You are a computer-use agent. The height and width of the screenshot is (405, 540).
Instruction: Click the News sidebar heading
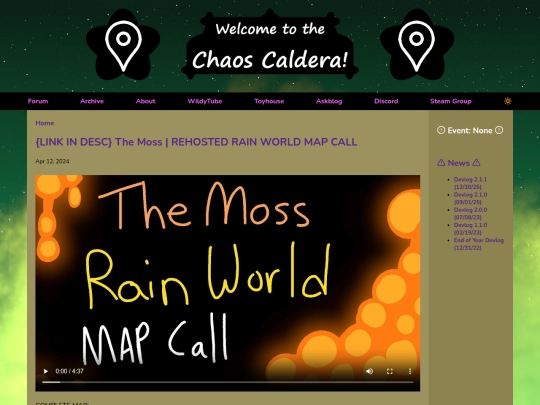pyautogui.click(x=458, y=163)
